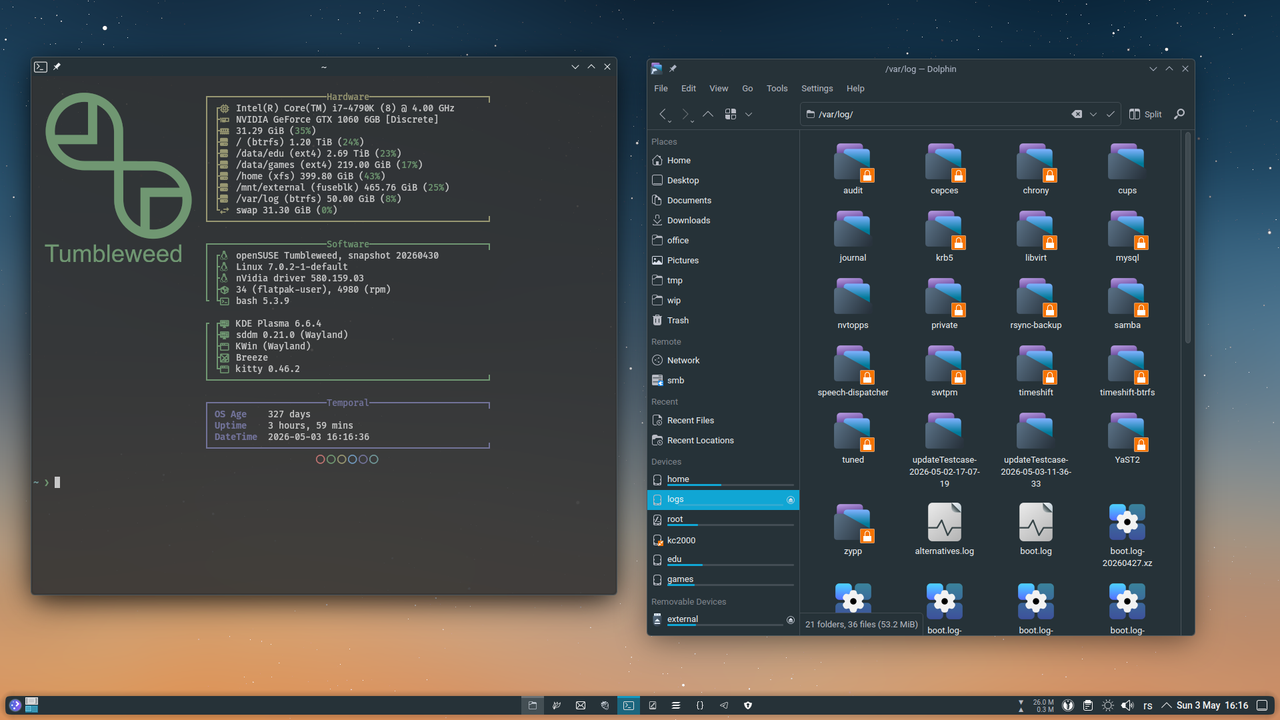Open the Edit menu in Dolphin
The image size is (1280, 720).
pos(689,88)
